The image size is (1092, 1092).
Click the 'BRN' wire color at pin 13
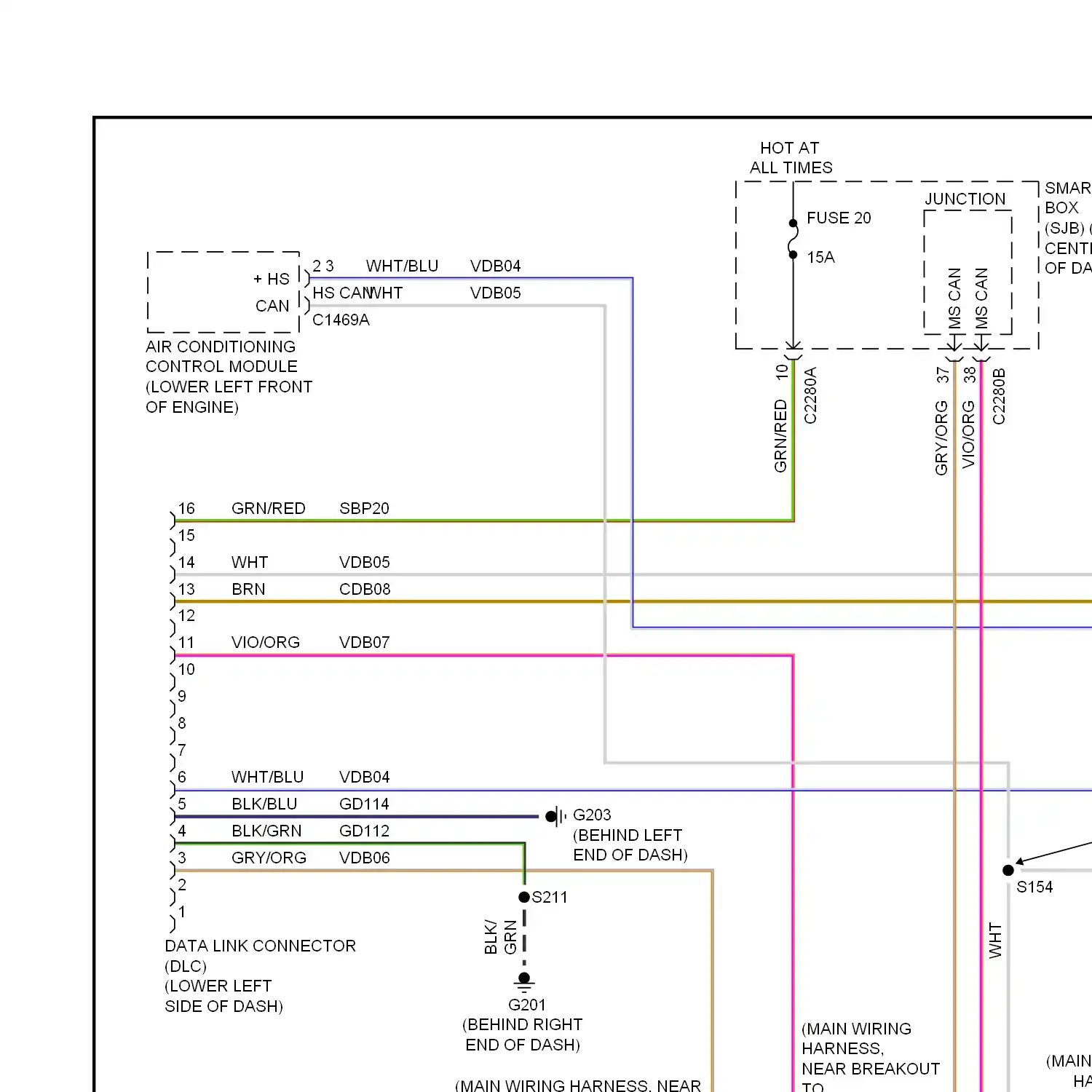pos(248,589)
